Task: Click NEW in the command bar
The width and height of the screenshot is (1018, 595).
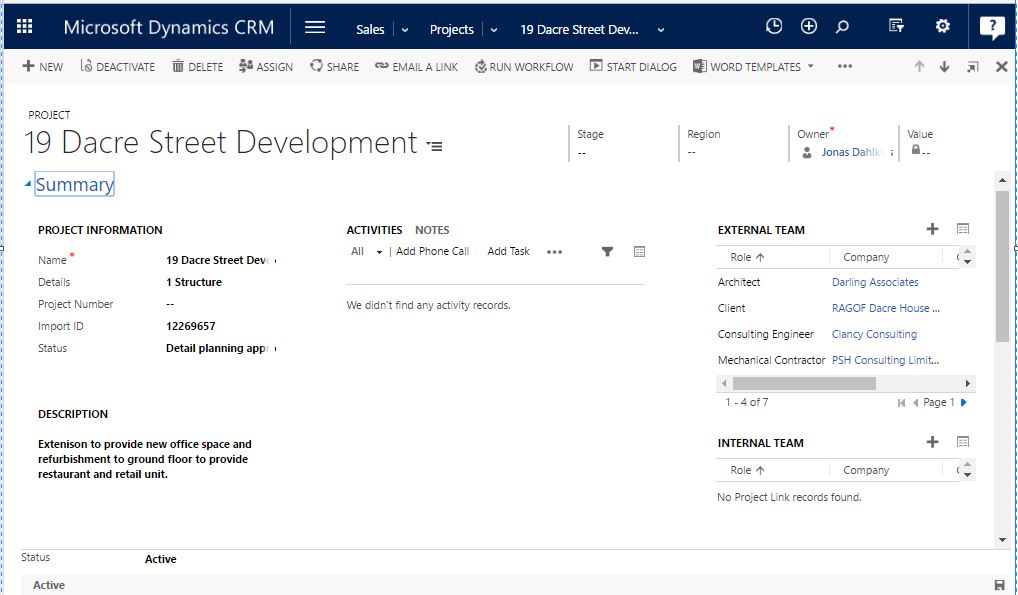Action: tap(43, 66)
